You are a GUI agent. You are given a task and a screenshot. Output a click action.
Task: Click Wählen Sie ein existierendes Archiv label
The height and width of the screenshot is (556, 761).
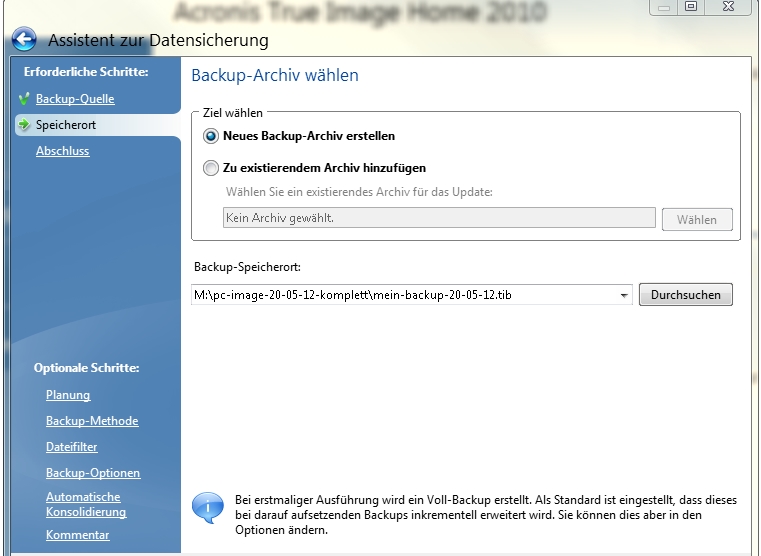coord(359,192)
